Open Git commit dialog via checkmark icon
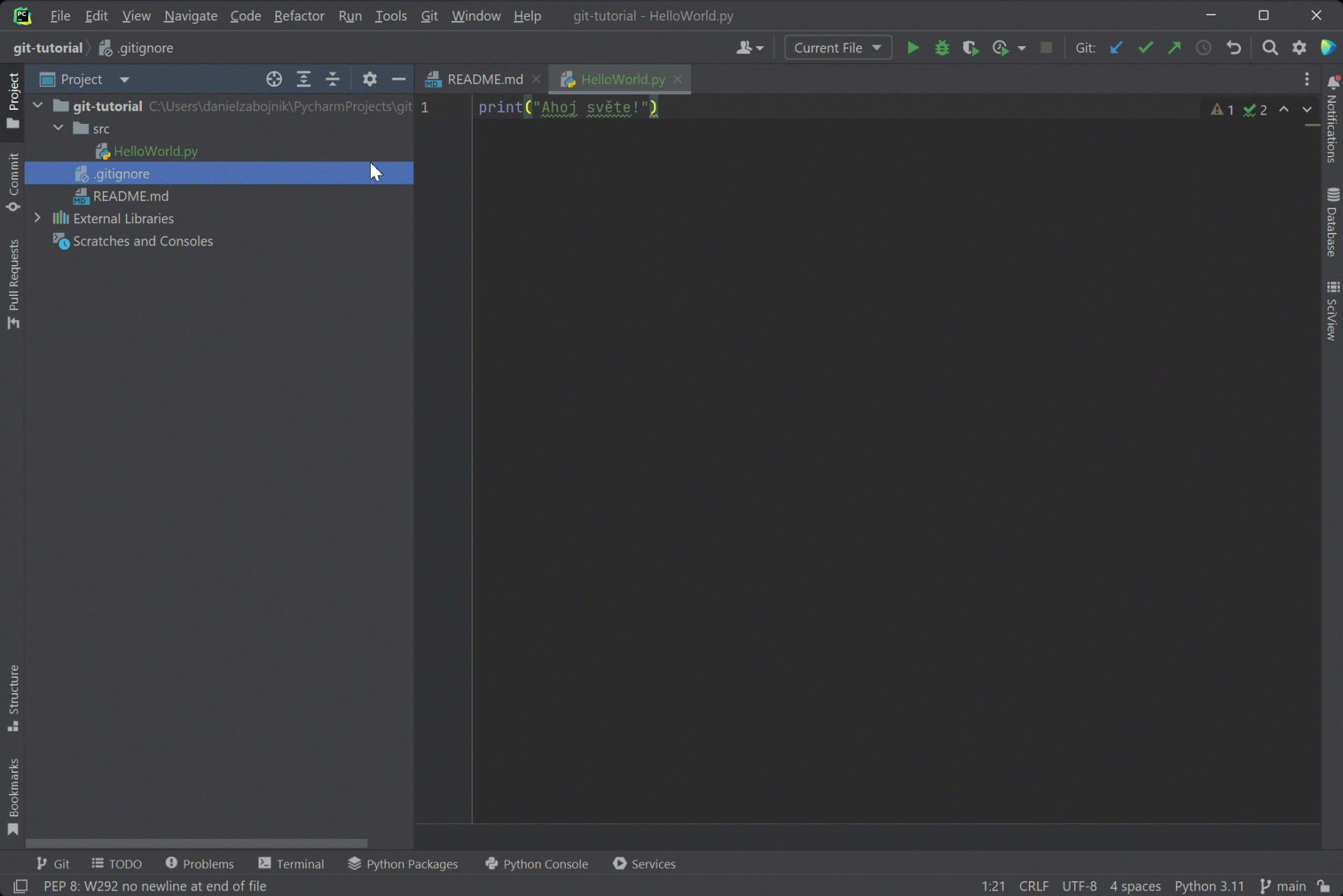The height and width of the screenshot is (896, 1343). point(1145,48)
